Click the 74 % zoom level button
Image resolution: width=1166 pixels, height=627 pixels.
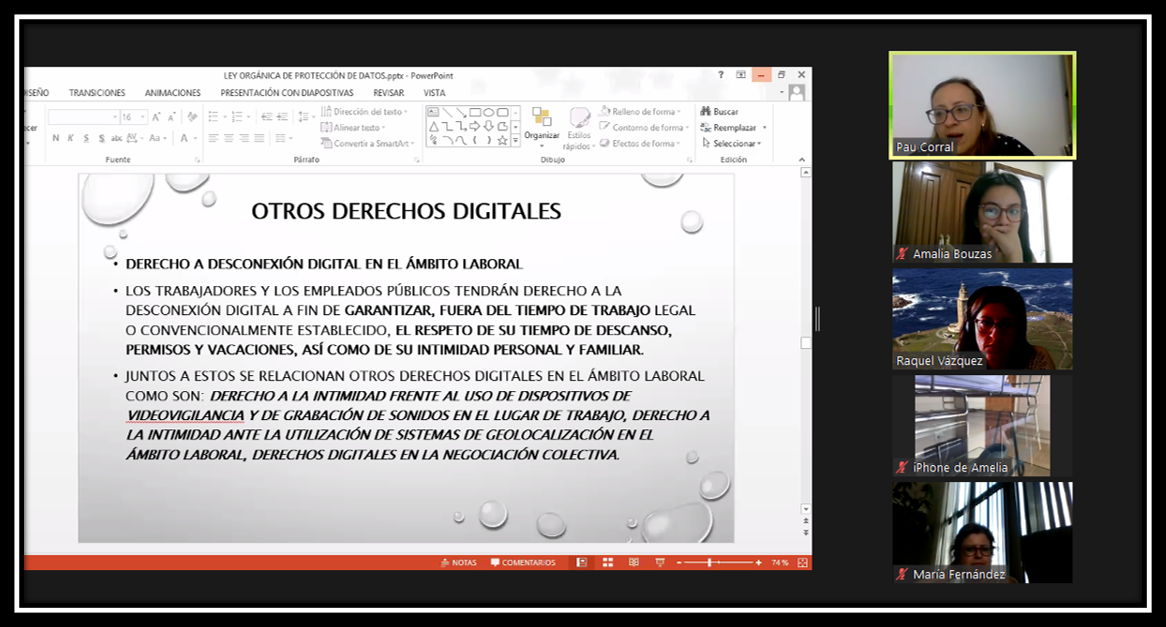779,563
